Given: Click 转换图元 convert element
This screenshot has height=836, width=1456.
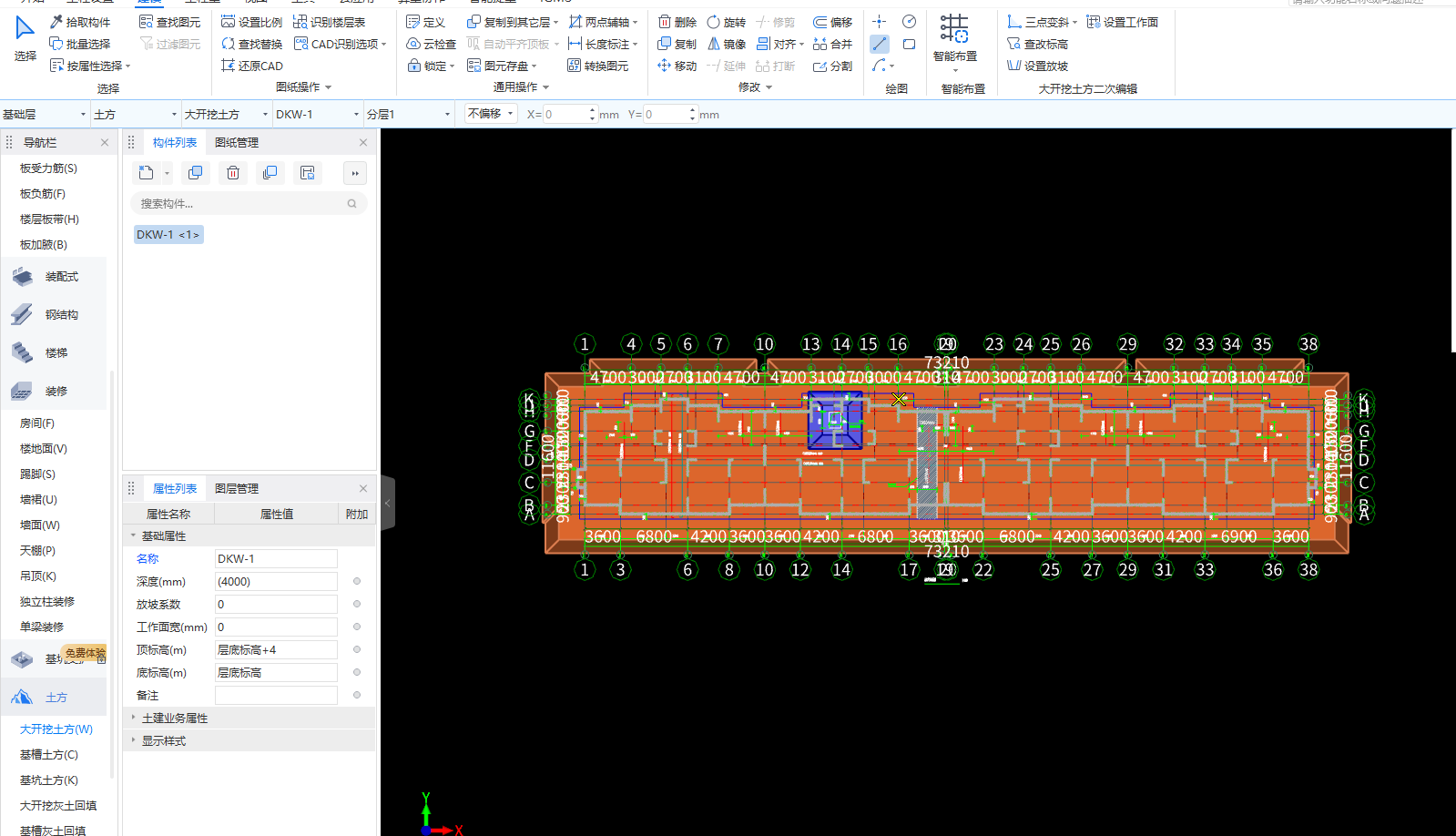Looking at the screenshot, I should point(597,66).
